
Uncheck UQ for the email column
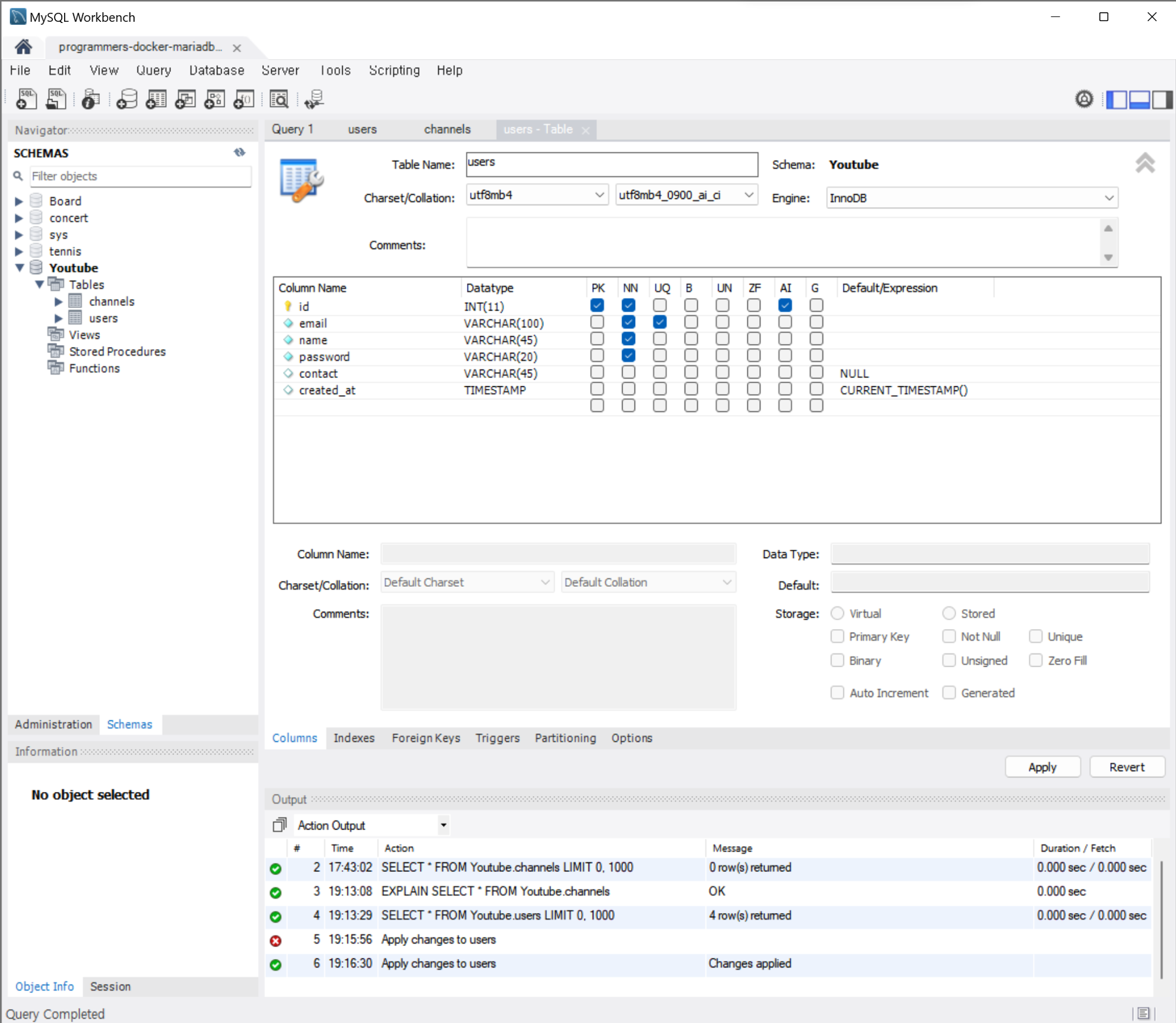(660, 322)
